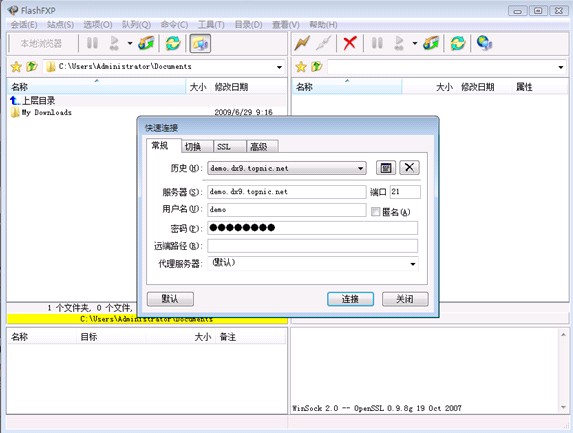Expand the local path dropdown

coord(279,67)
